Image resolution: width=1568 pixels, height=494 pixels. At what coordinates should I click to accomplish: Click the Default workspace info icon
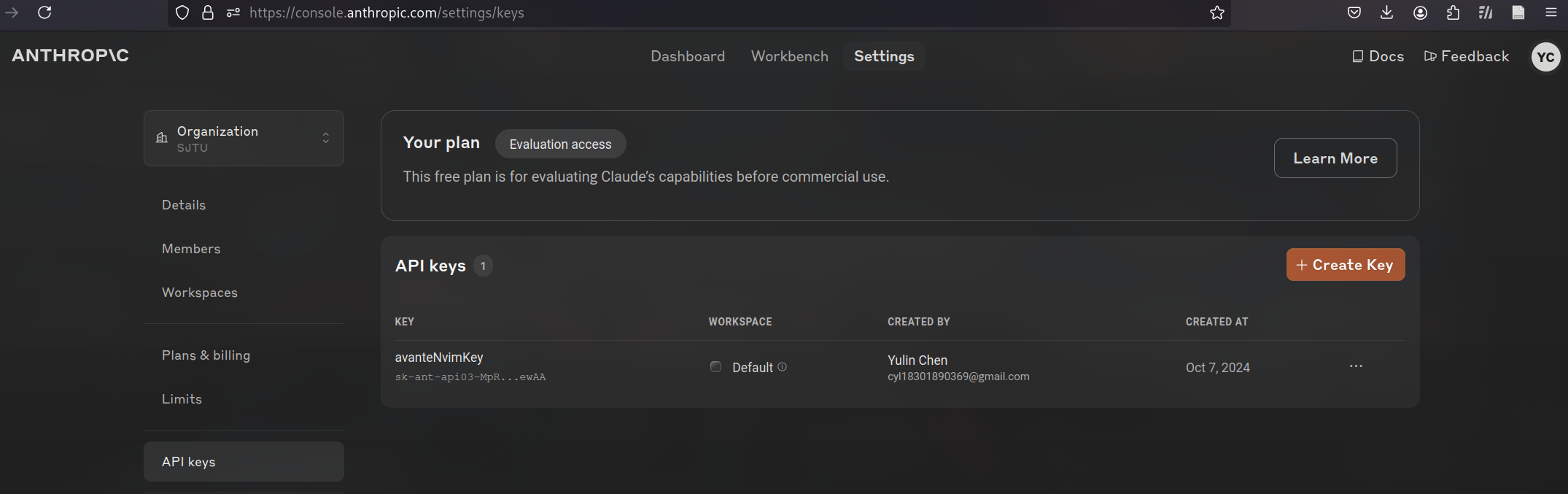coord(782,367)
